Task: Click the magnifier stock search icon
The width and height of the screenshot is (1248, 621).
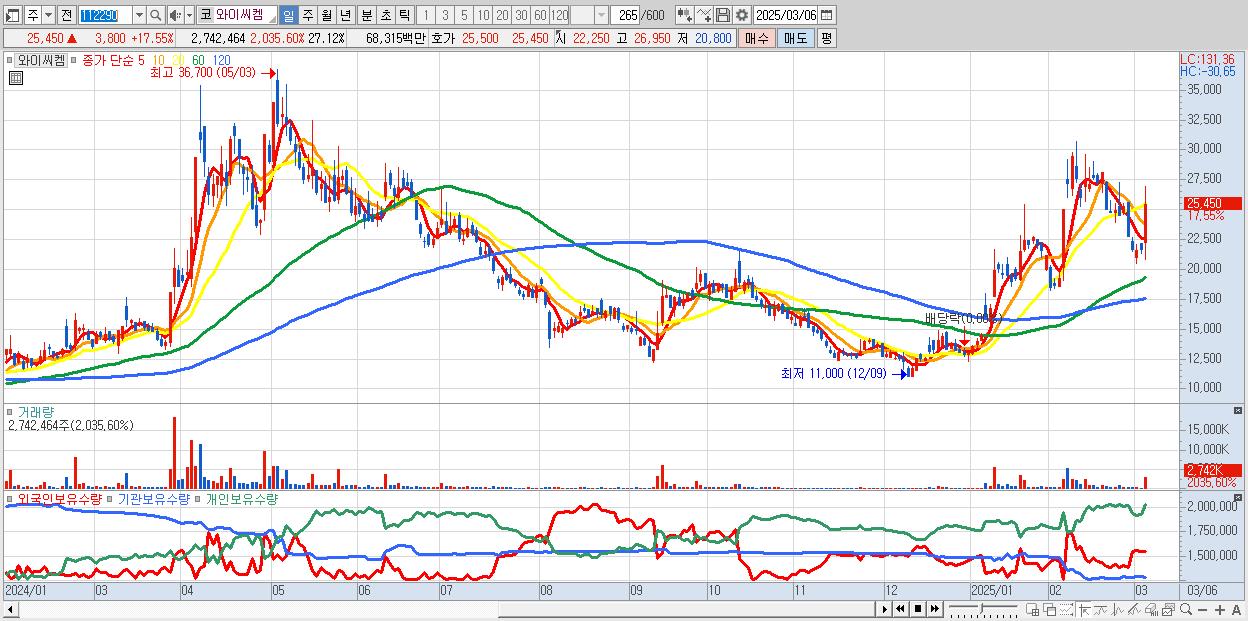Action: point(156,15)
